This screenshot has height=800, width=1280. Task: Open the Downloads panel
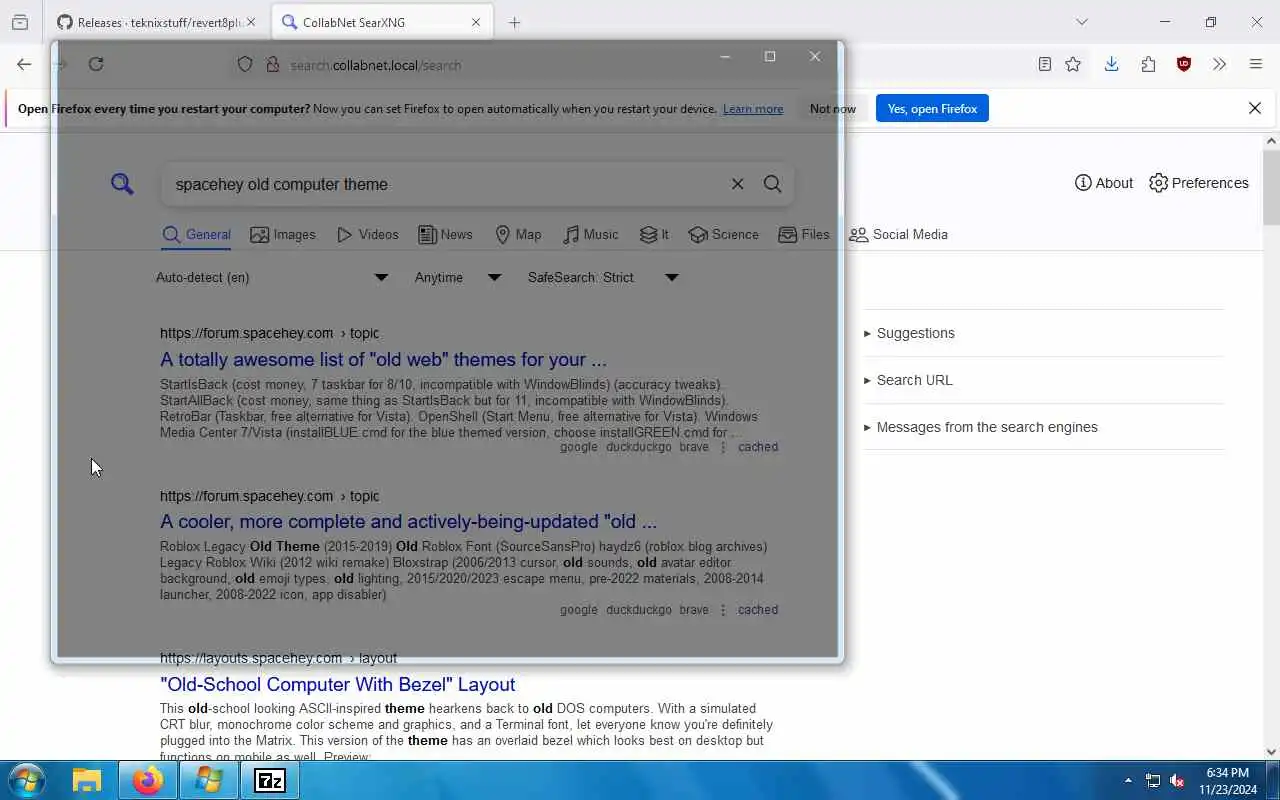pyautogui.click(x=1111, y=64)
